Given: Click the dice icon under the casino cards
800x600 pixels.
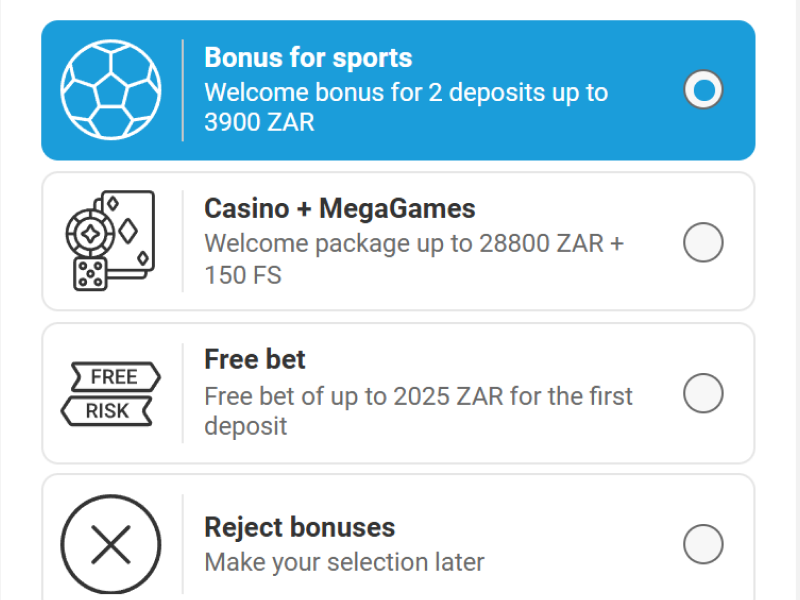Looking at the screenshot, I should [x=88, y=272].
